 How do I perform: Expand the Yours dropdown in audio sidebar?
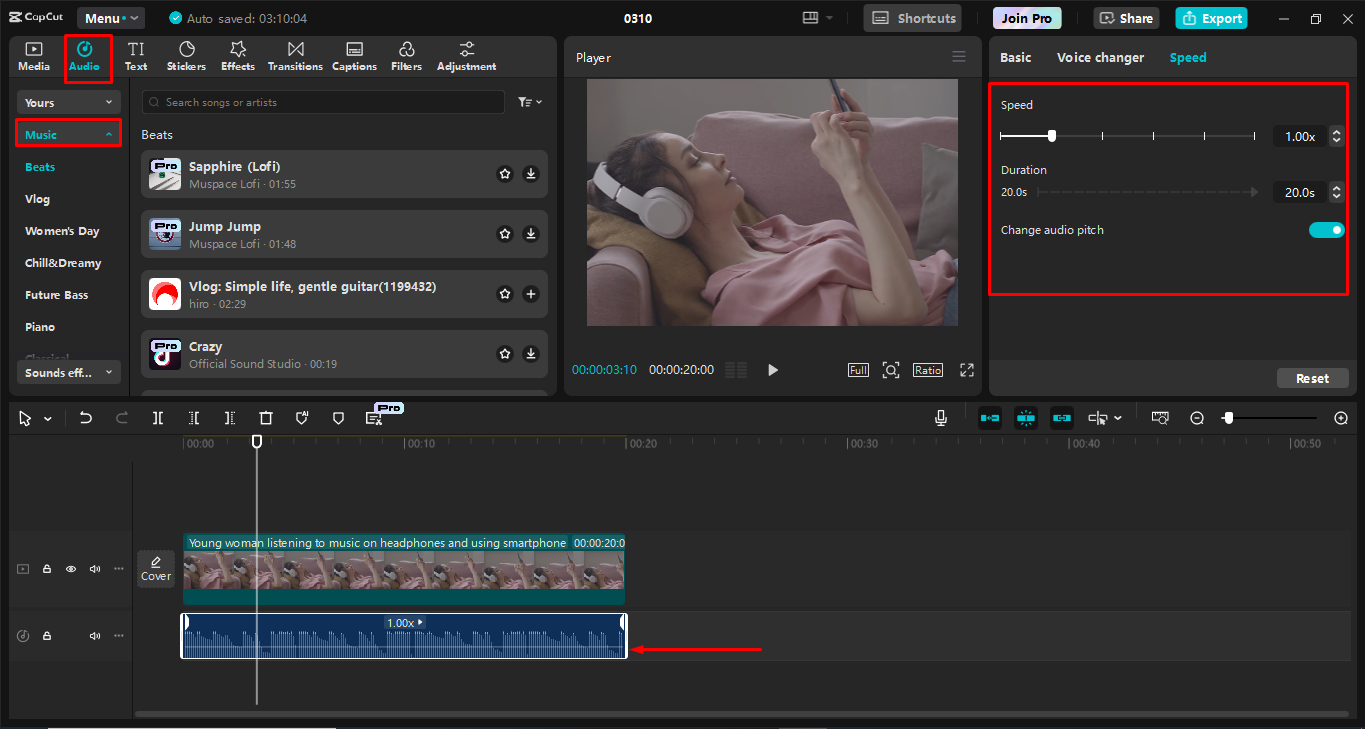click(x=68, y=102)
